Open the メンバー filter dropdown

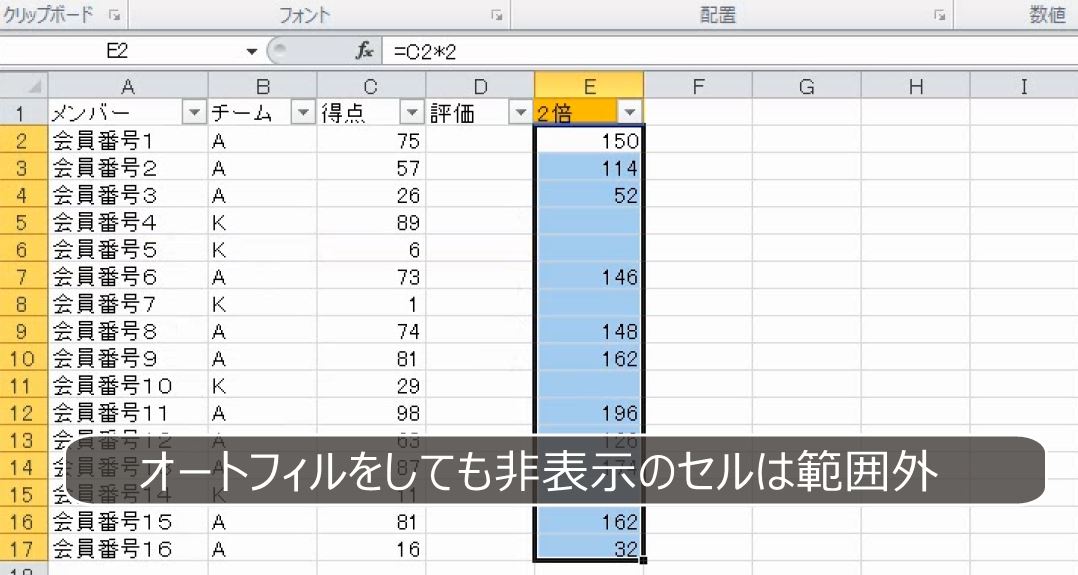tap(195, 112)
